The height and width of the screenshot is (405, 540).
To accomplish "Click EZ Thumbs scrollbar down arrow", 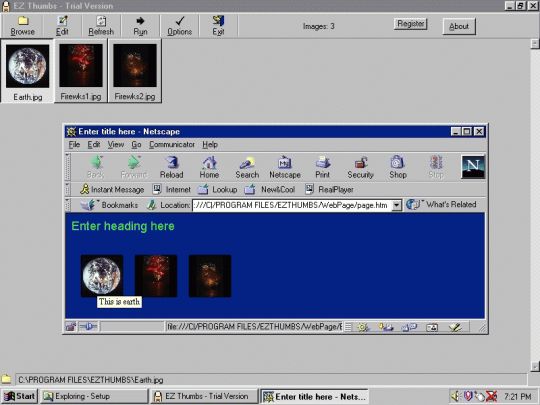I will tap(535, 366).
